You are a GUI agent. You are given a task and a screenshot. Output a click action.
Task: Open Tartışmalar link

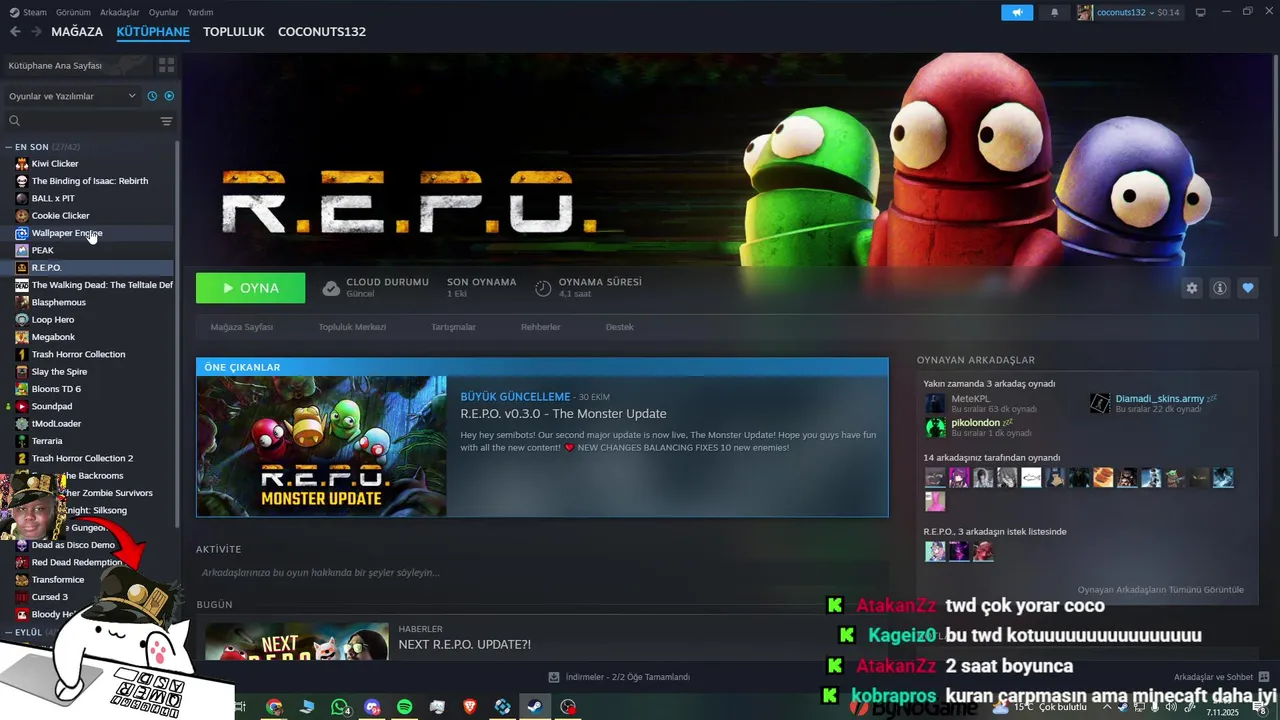pyautogui.click(x=453, y=327)
